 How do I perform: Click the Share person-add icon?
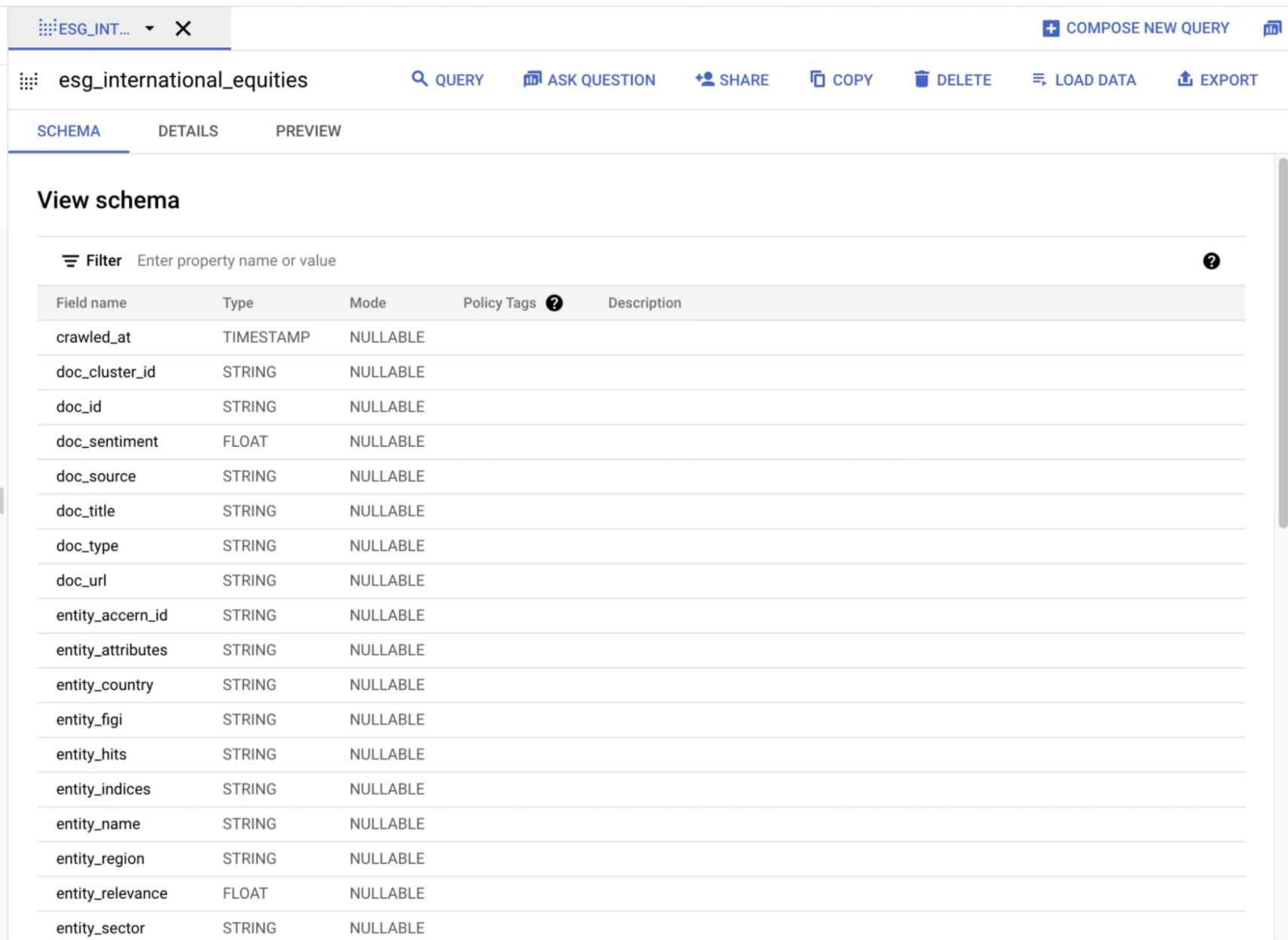(x=704, y=79)
